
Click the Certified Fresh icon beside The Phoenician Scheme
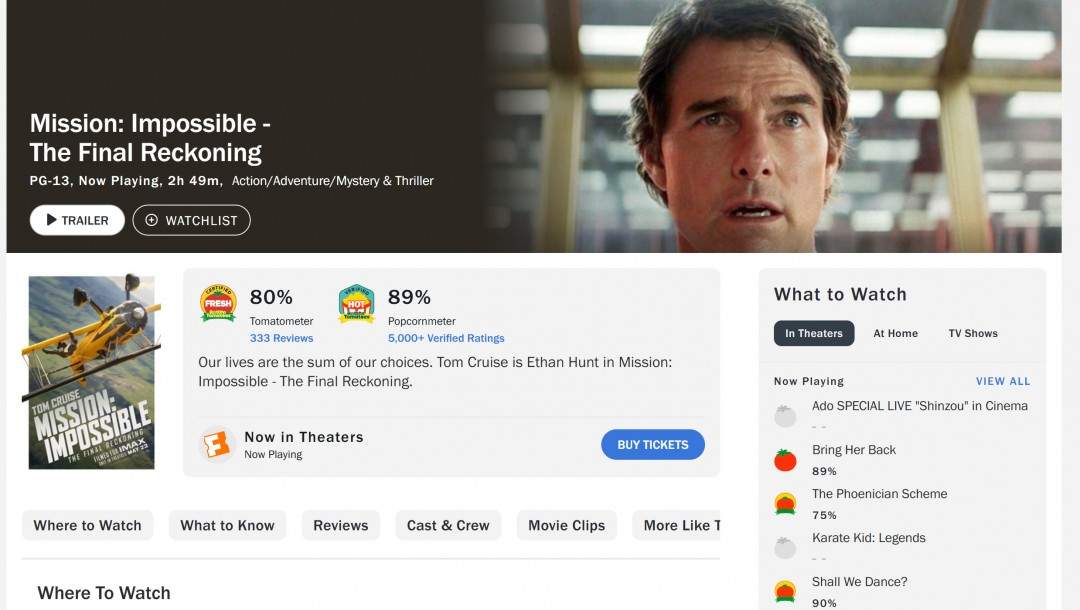(x=785, y=504)
